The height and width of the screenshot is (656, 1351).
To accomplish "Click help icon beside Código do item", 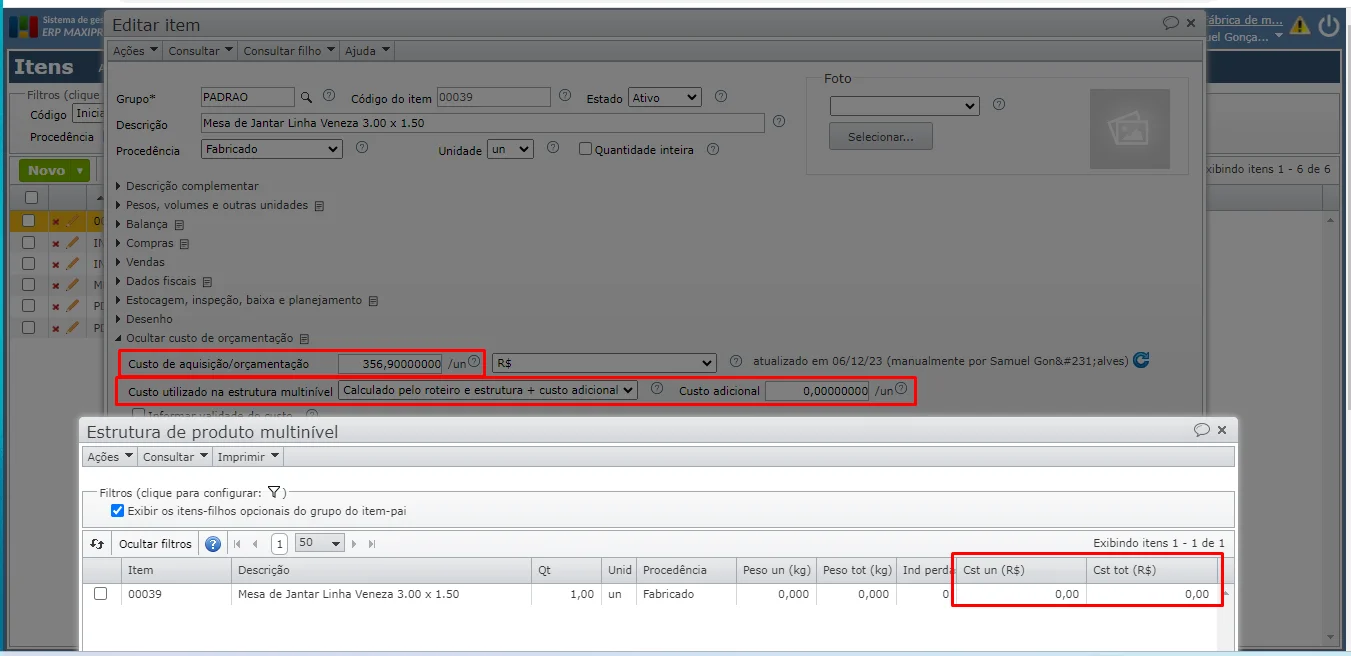I will tap(565, 96).
